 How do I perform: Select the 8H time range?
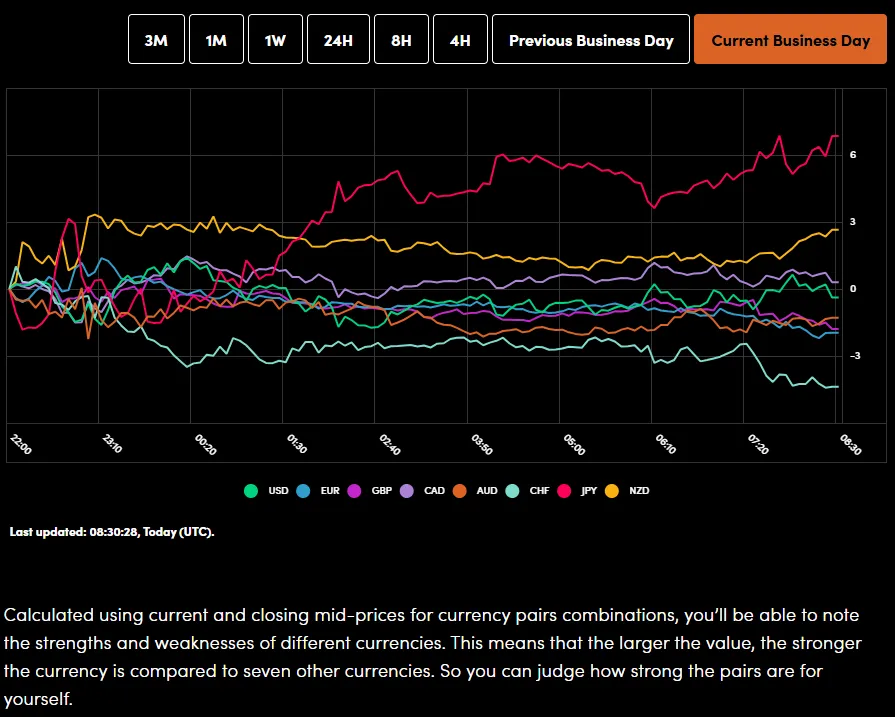coord(401,40)
